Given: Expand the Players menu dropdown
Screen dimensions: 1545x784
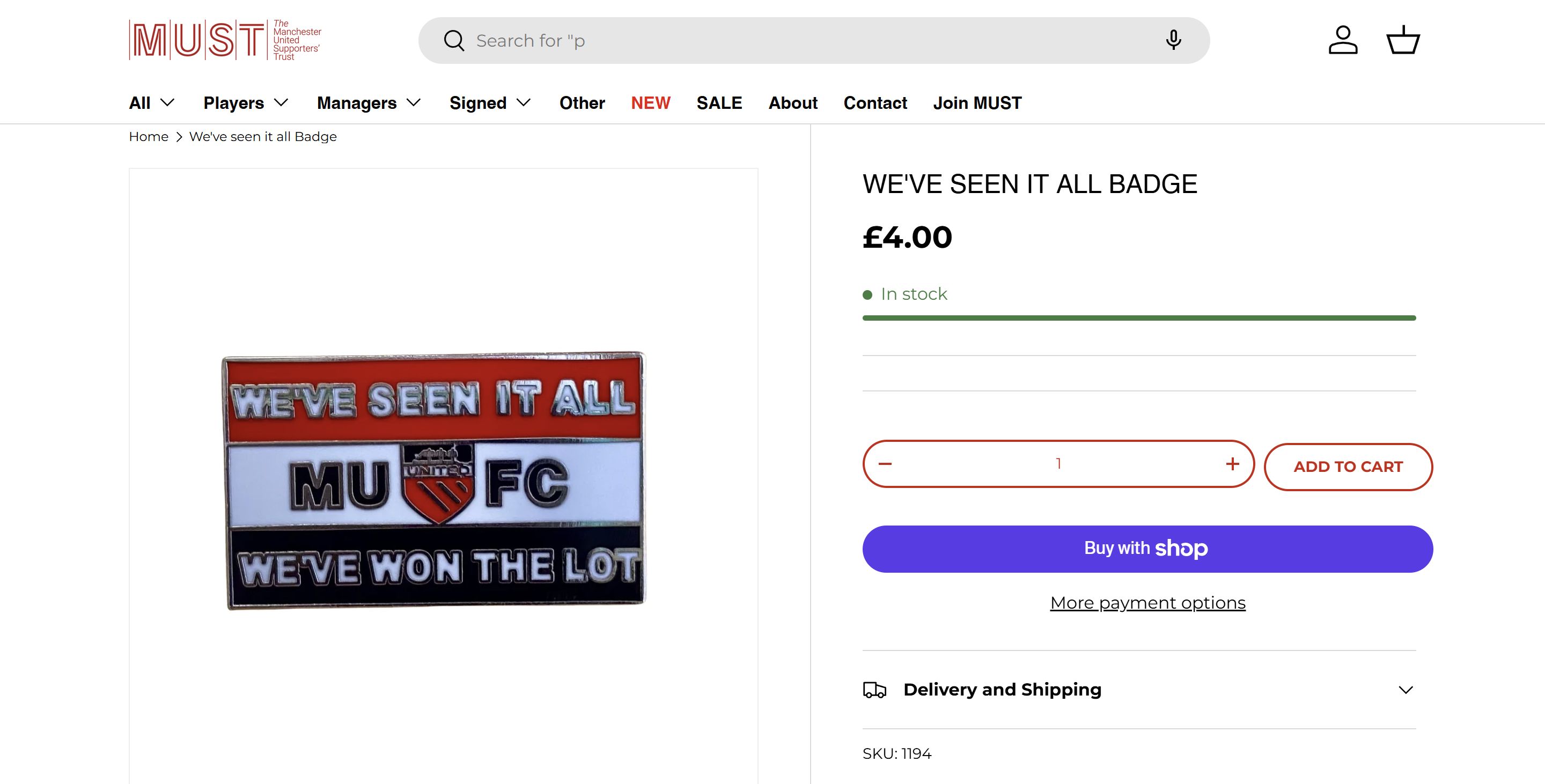Looking at the screenshot, I should pyautogui.click(x=246, y=103).
